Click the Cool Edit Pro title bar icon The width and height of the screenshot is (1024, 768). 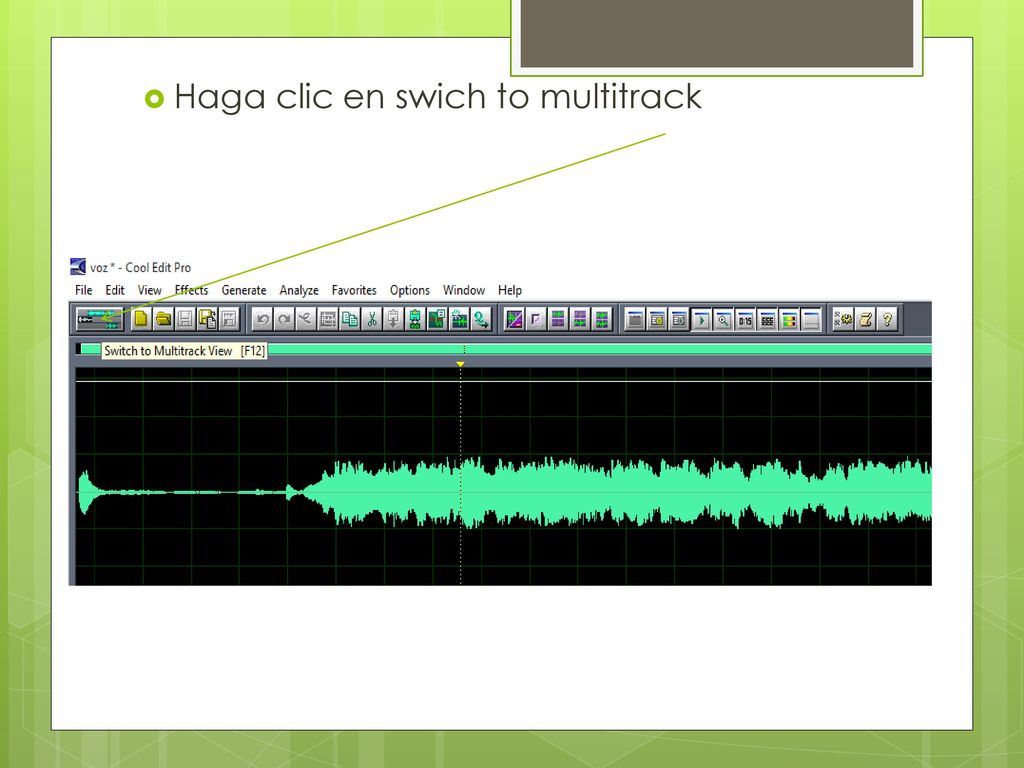(x=78, y=266)
